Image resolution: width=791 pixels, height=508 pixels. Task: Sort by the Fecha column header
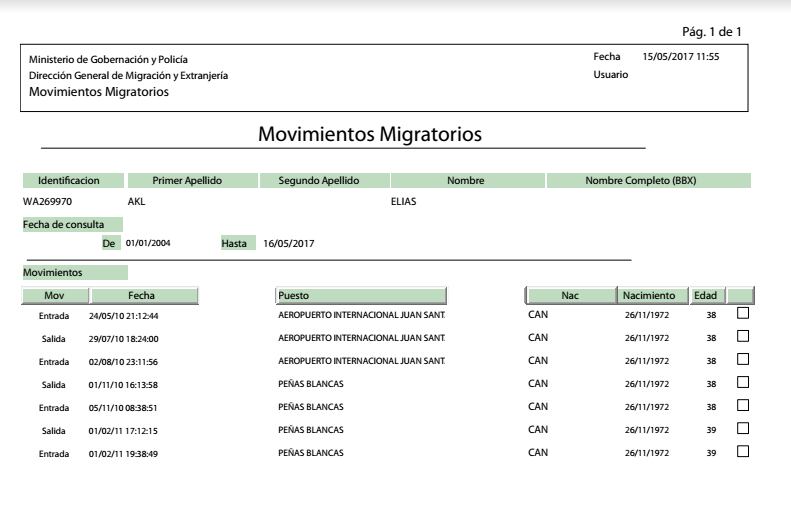coord(143,295)
